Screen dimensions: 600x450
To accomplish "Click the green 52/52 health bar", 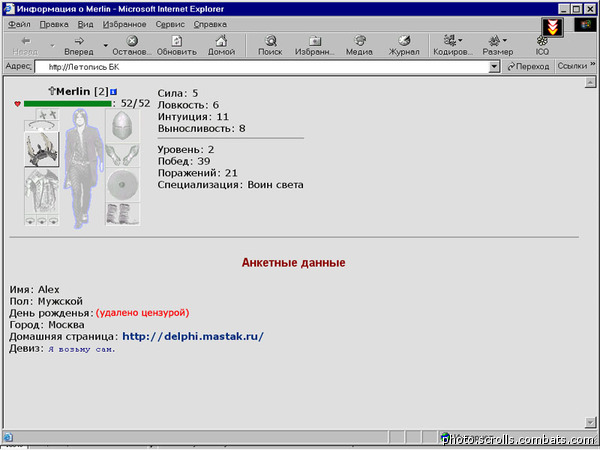I will [67, 104].
